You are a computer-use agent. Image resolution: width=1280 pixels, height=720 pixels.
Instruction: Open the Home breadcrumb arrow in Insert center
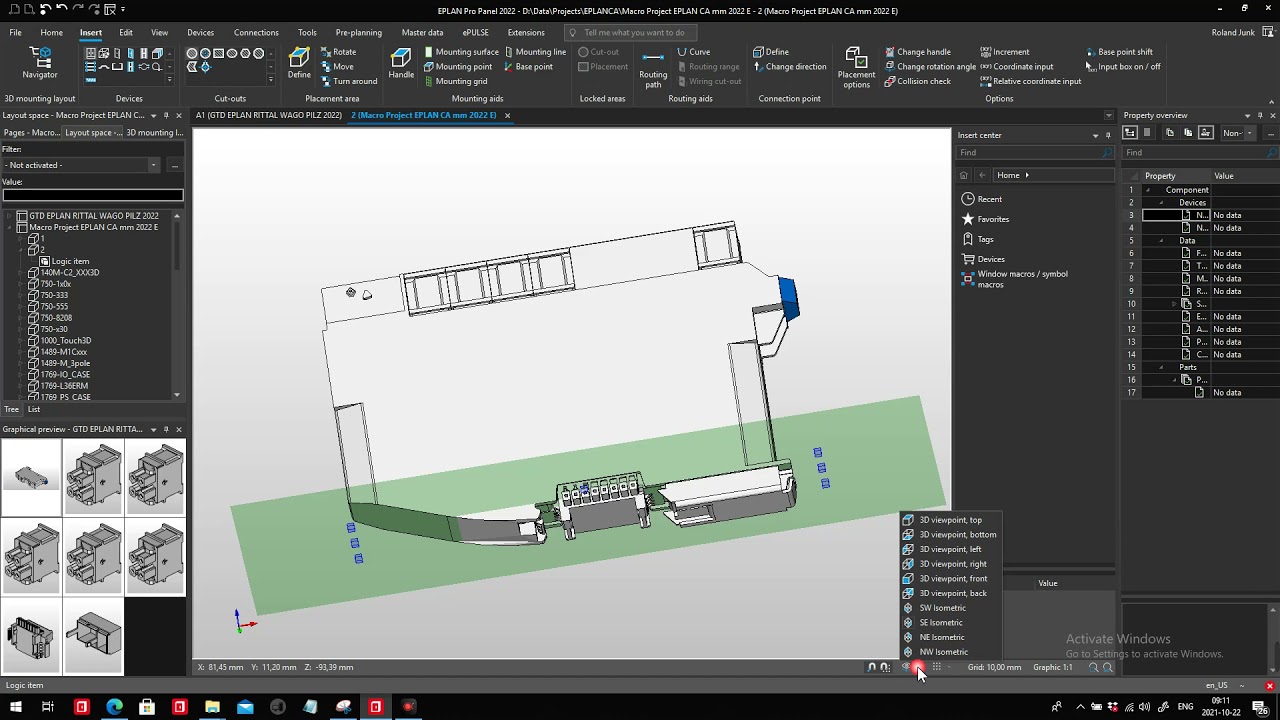click(1026, 175)
